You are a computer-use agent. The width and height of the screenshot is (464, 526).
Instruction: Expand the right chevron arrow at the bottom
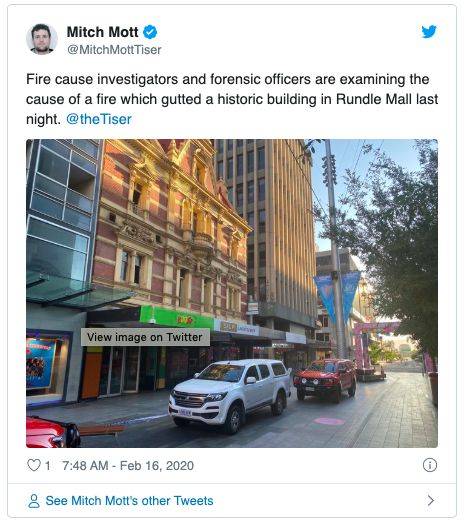click(x=431, y=501)
